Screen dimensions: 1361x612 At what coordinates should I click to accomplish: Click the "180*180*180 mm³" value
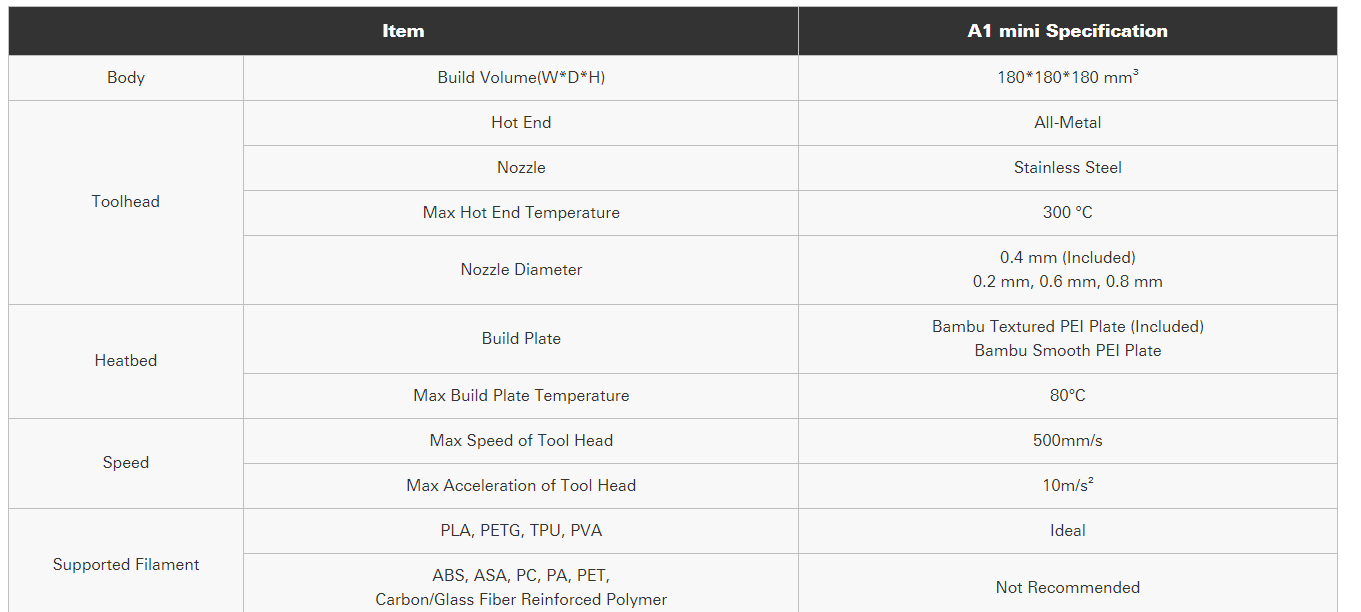tap(1067, 78)
